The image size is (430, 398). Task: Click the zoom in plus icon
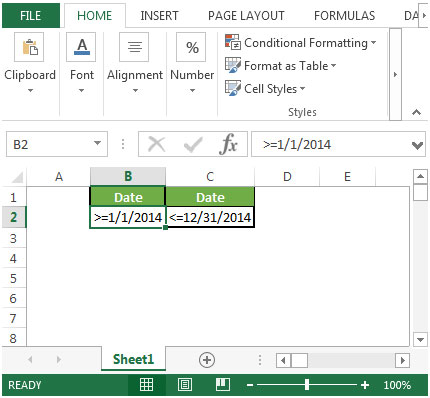[365, 385]
